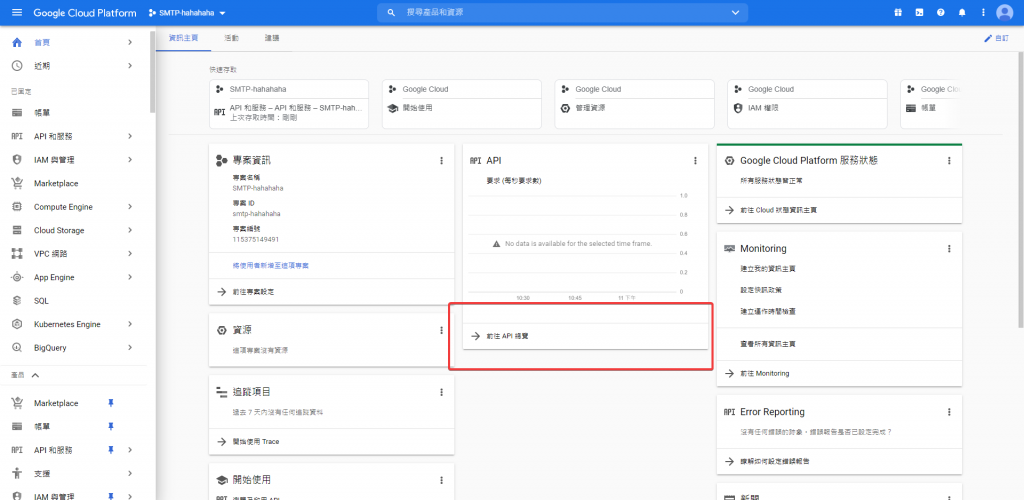Open the user account avatar
This screenshot has height=500, width=1024.
click(x=1004, y=12)
